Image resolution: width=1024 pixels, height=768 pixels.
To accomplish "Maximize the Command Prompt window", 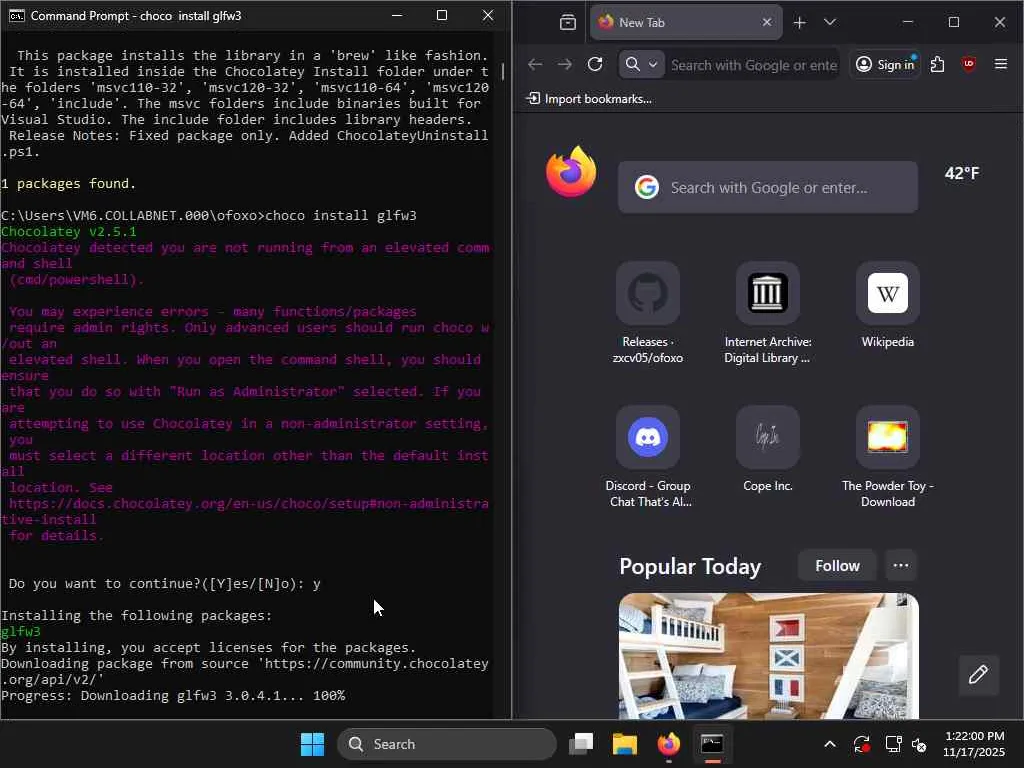I will pyautogui.click(x=442, y=16).
